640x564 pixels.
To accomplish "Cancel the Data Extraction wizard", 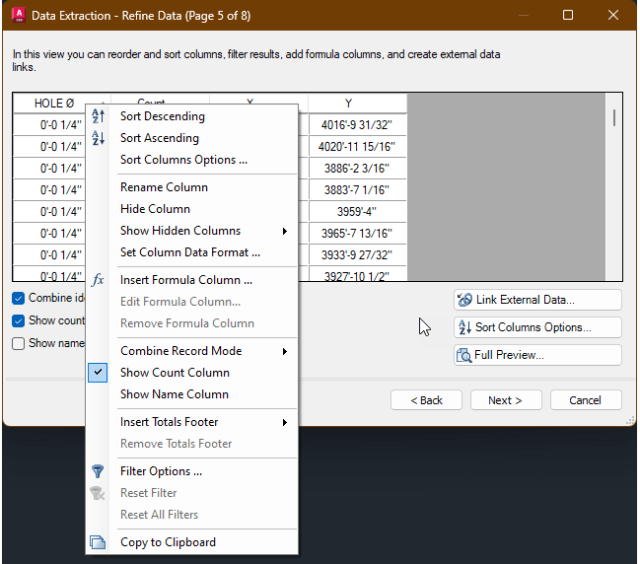I will [586, 400].
